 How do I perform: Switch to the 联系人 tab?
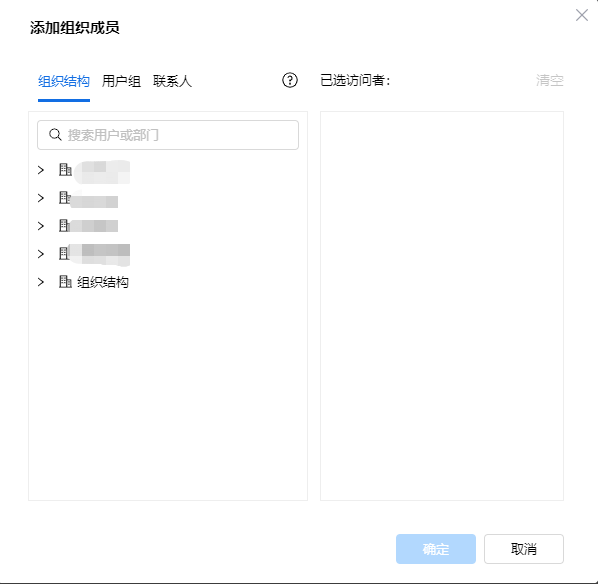pyautogui.click(x=172, y=81)
